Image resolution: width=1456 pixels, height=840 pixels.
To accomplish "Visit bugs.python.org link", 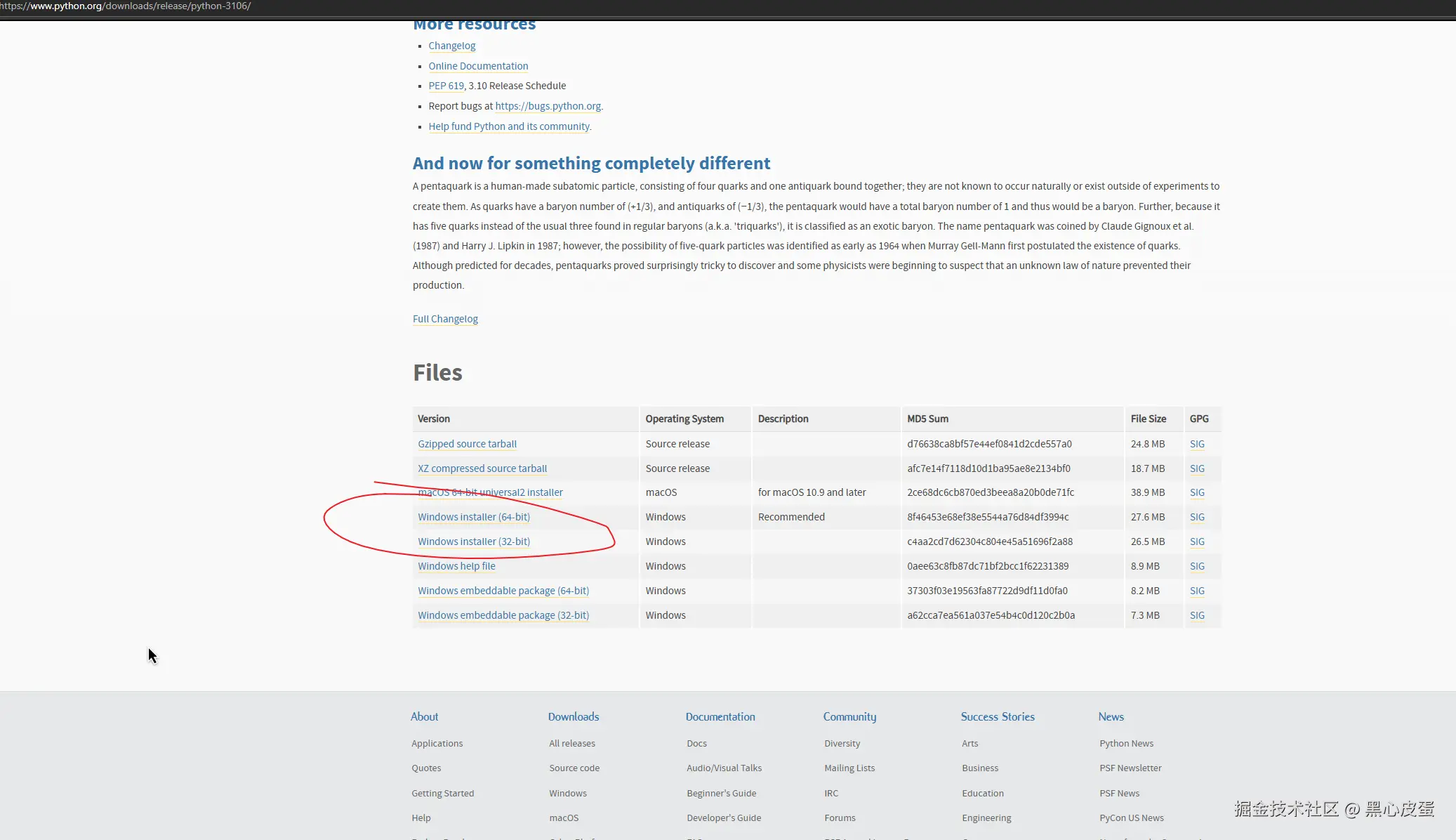I will point(548,106).
